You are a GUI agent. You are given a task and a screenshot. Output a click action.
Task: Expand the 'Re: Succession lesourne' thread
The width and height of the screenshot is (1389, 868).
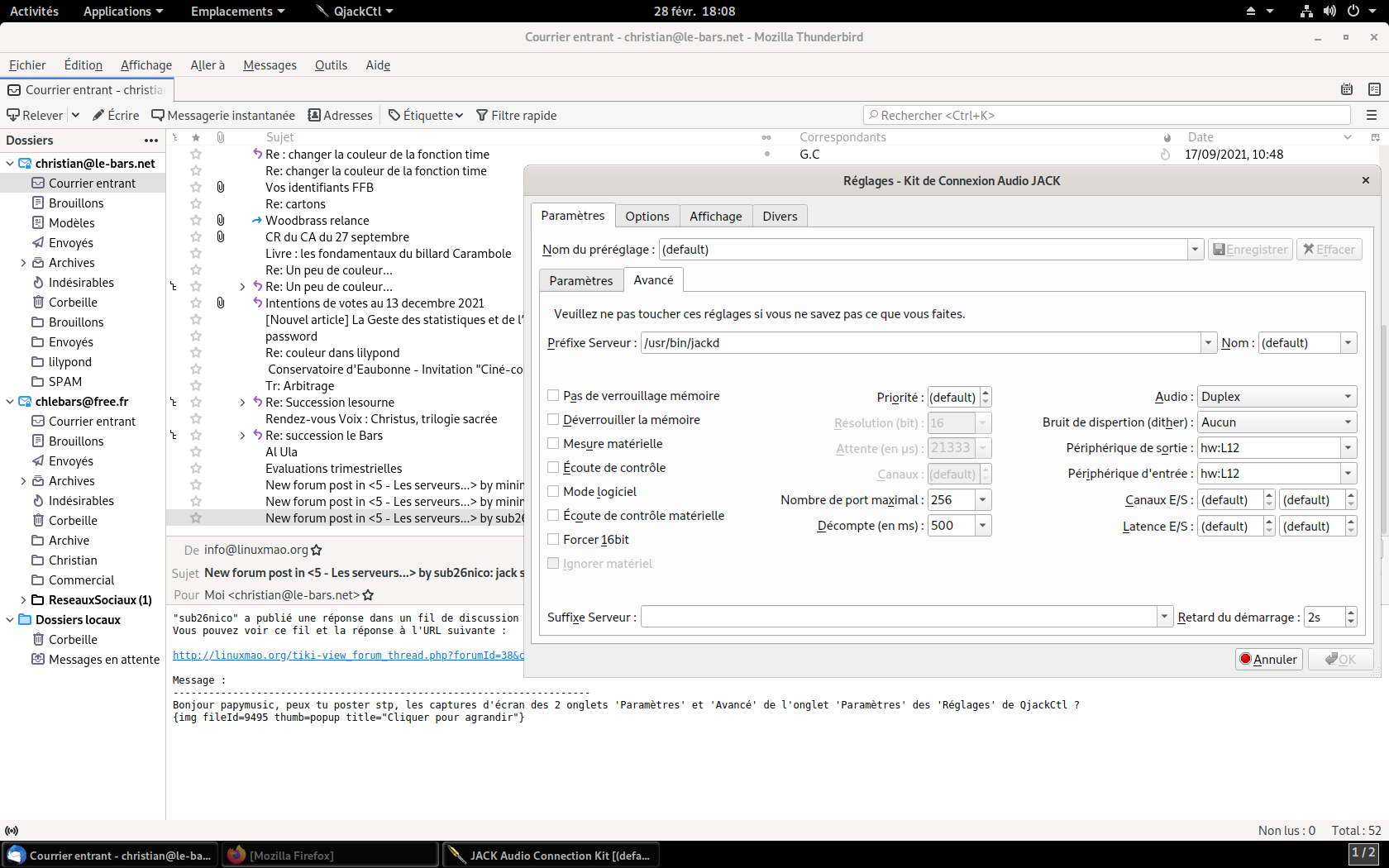(x=242, y=403)
